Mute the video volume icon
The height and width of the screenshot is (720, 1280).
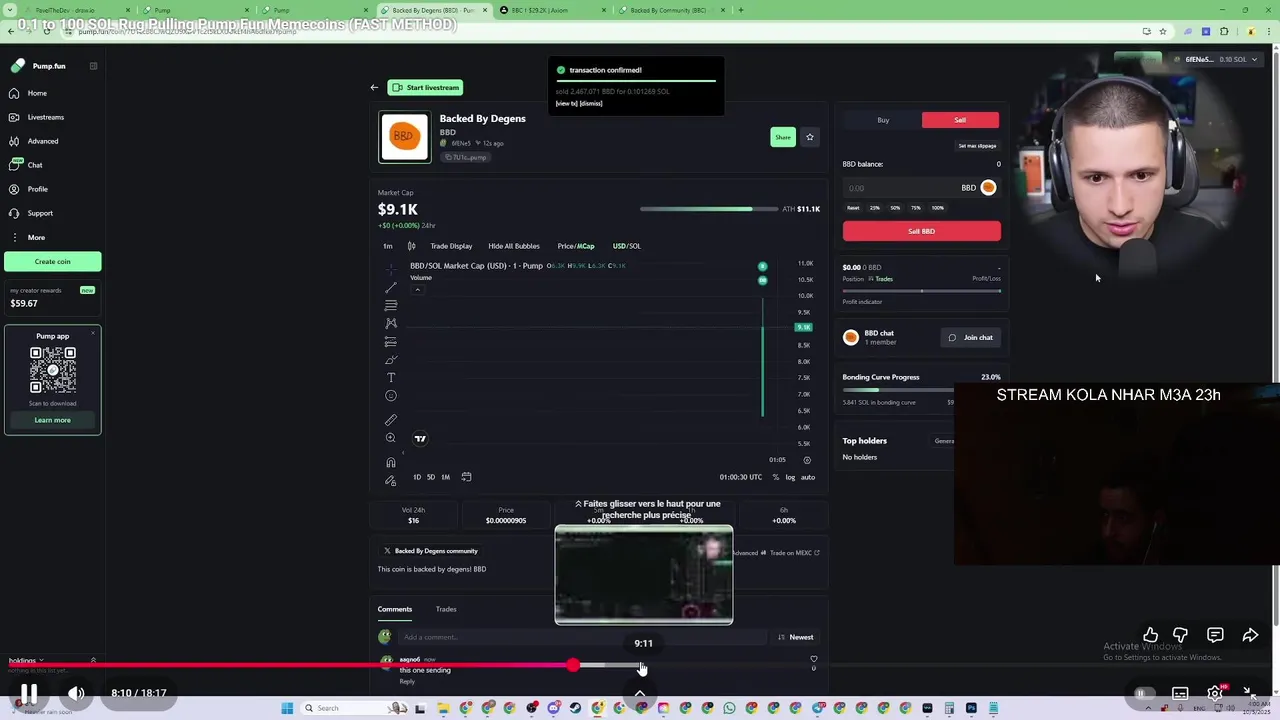point(76,692)
